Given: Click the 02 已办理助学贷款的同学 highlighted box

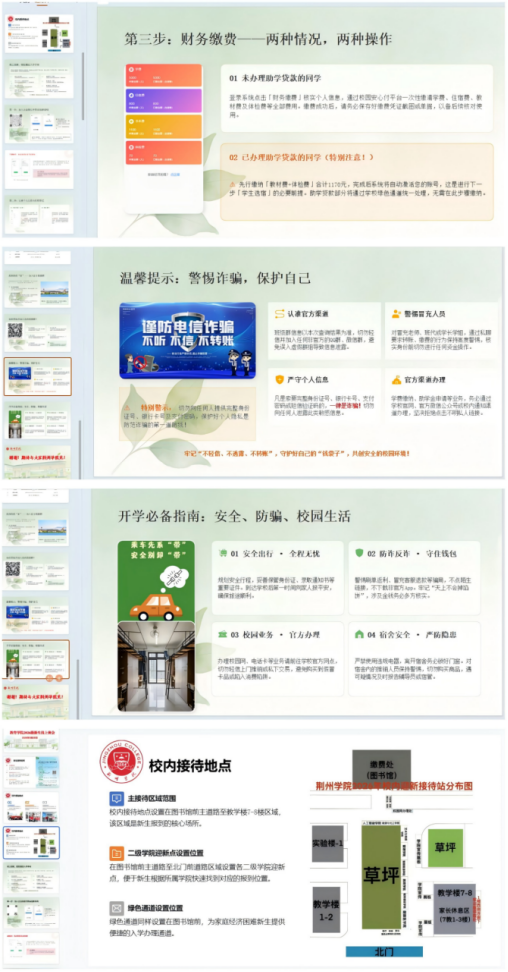Looking at the screenshot, I should coord(357,182).
